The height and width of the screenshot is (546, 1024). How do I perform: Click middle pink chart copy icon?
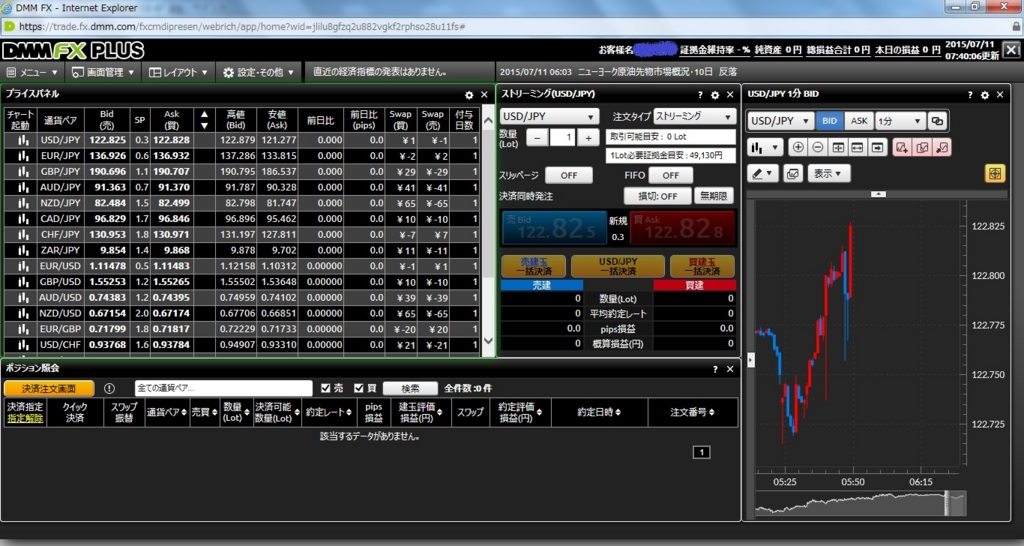[922, 148]
